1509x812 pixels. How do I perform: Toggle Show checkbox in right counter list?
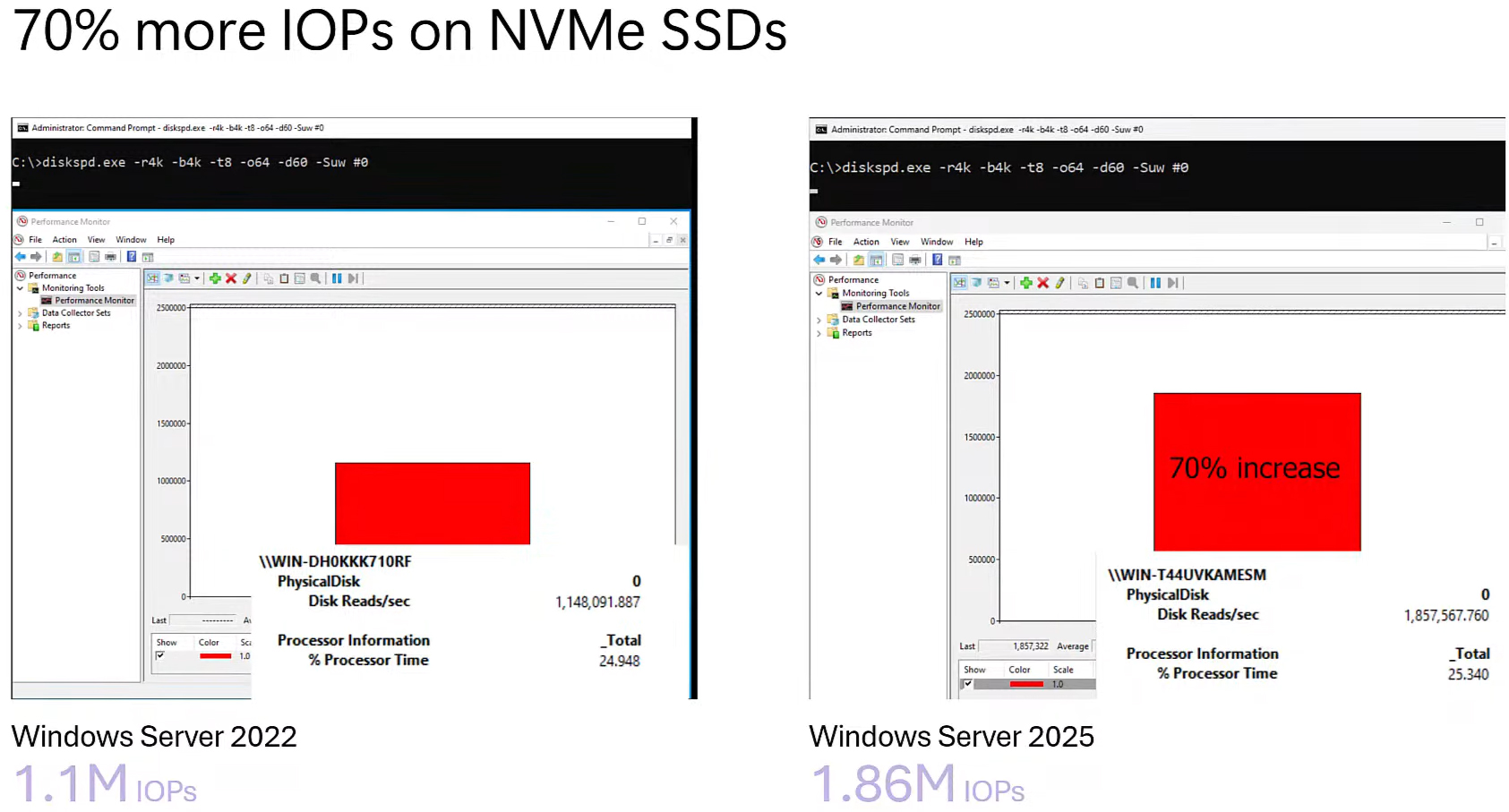click(x=967, y=683)
